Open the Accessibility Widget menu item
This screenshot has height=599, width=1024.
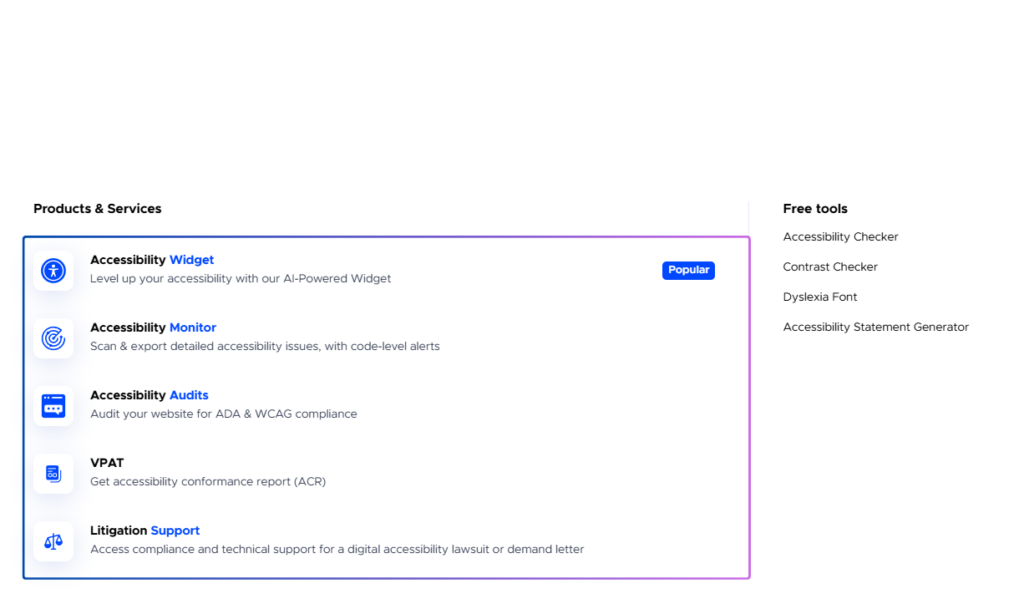152,260
